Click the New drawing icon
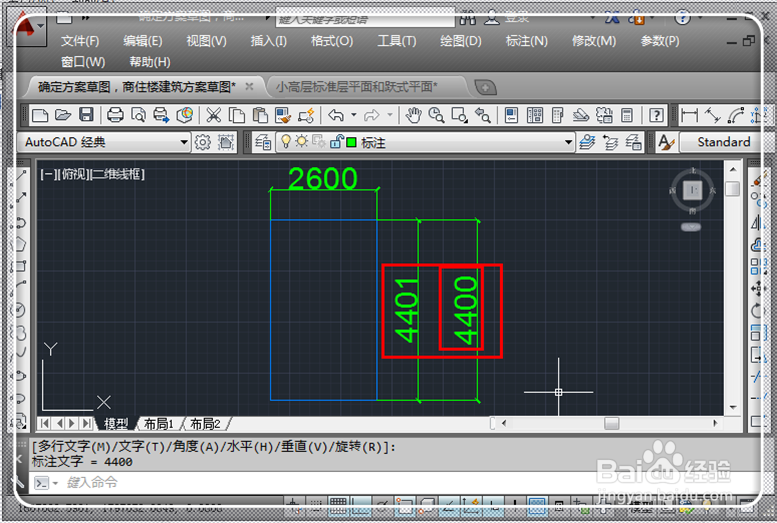777x523 pixels. coord(40,116)
